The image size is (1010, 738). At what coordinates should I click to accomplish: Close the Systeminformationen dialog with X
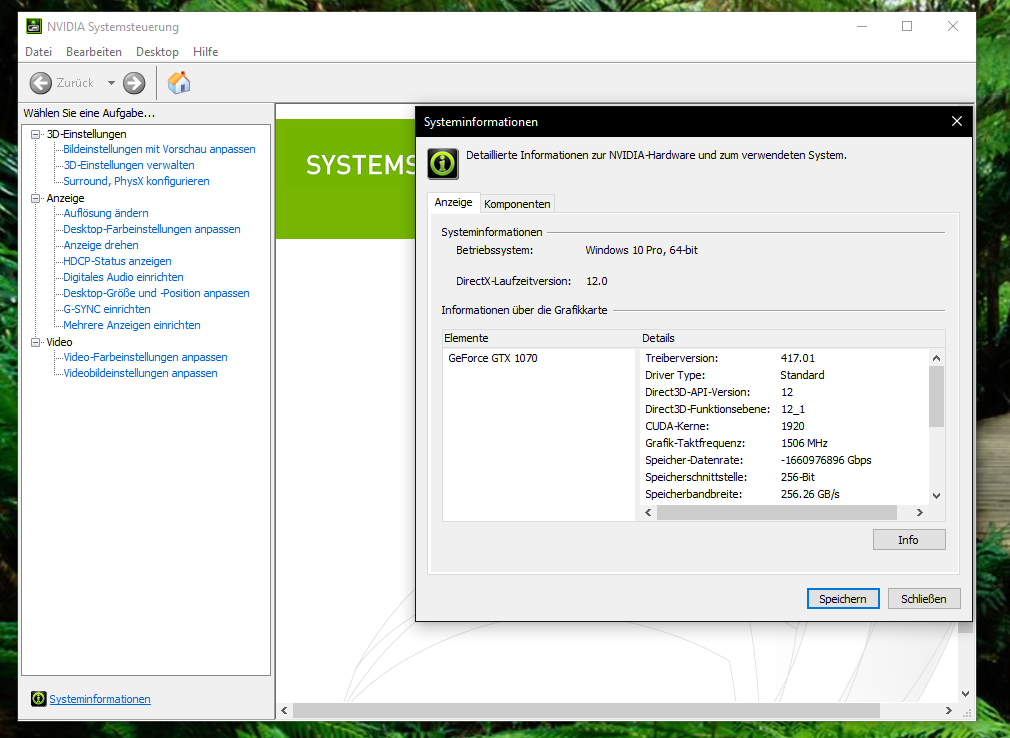[x=957, y=122]
